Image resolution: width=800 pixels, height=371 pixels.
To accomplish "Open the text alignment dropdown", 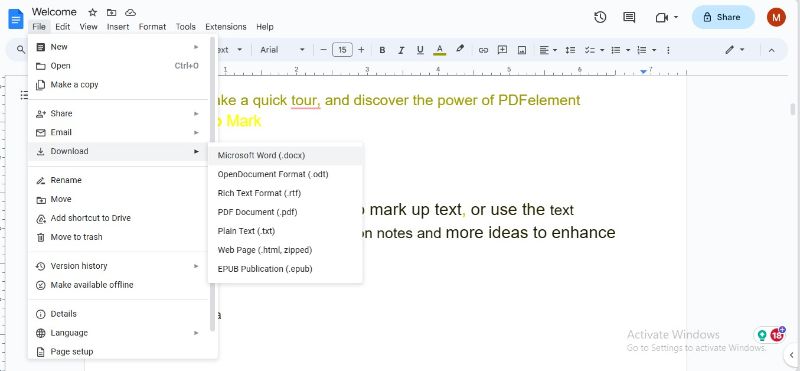I will pos(548,50).
